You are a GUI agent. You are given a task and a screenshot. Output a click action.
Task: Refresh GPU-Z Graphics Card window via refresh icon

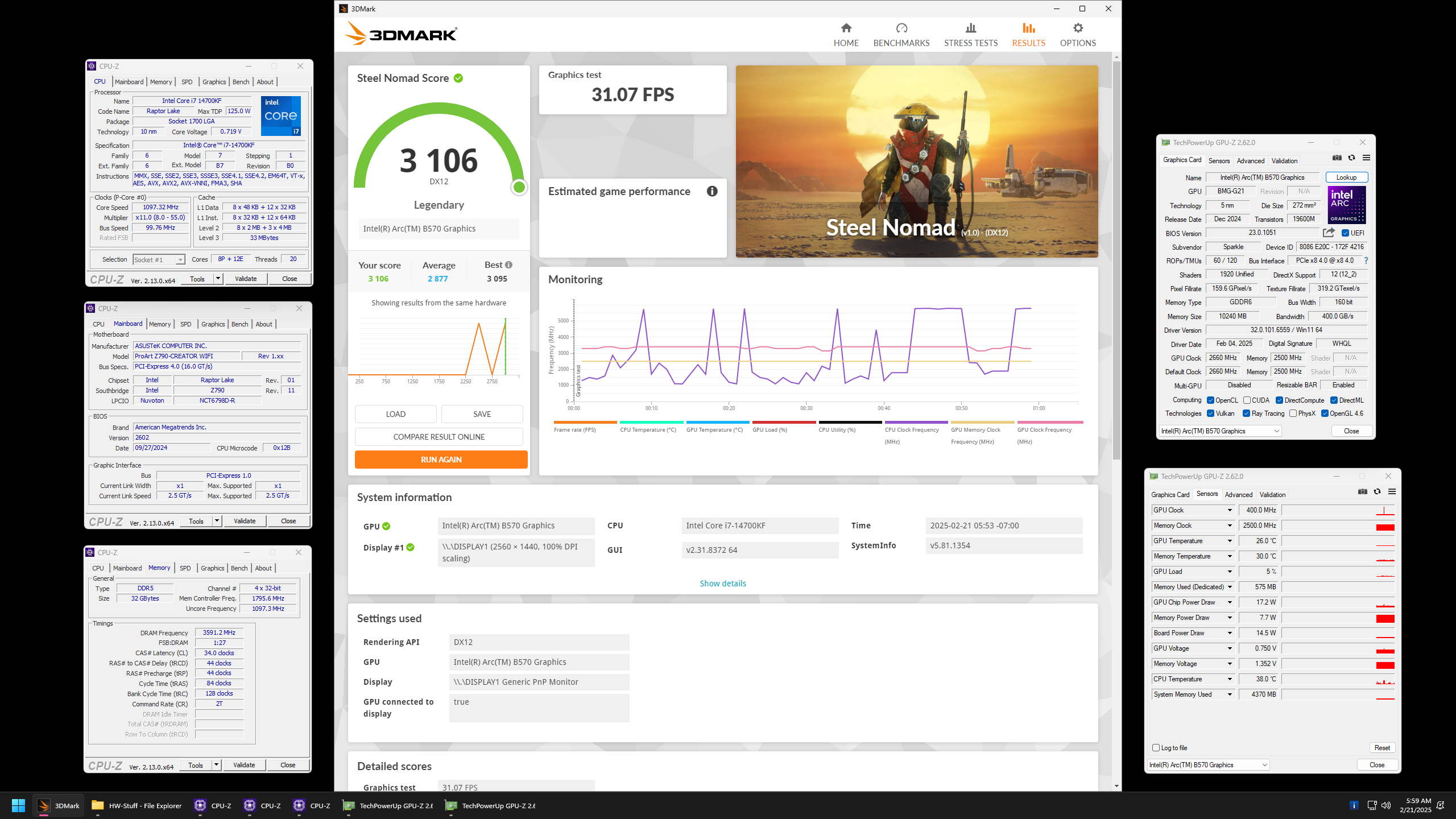(1352, 158)
